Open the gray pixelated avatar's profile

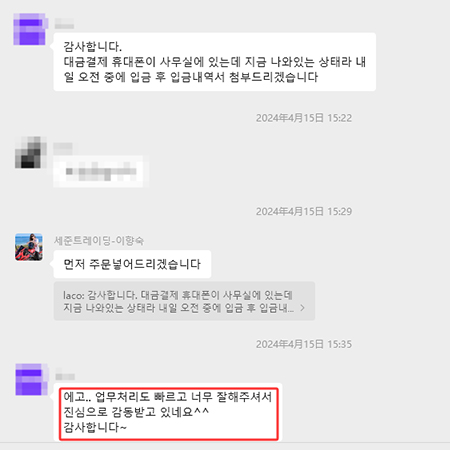pyautogui.click(x=29, y=152)
